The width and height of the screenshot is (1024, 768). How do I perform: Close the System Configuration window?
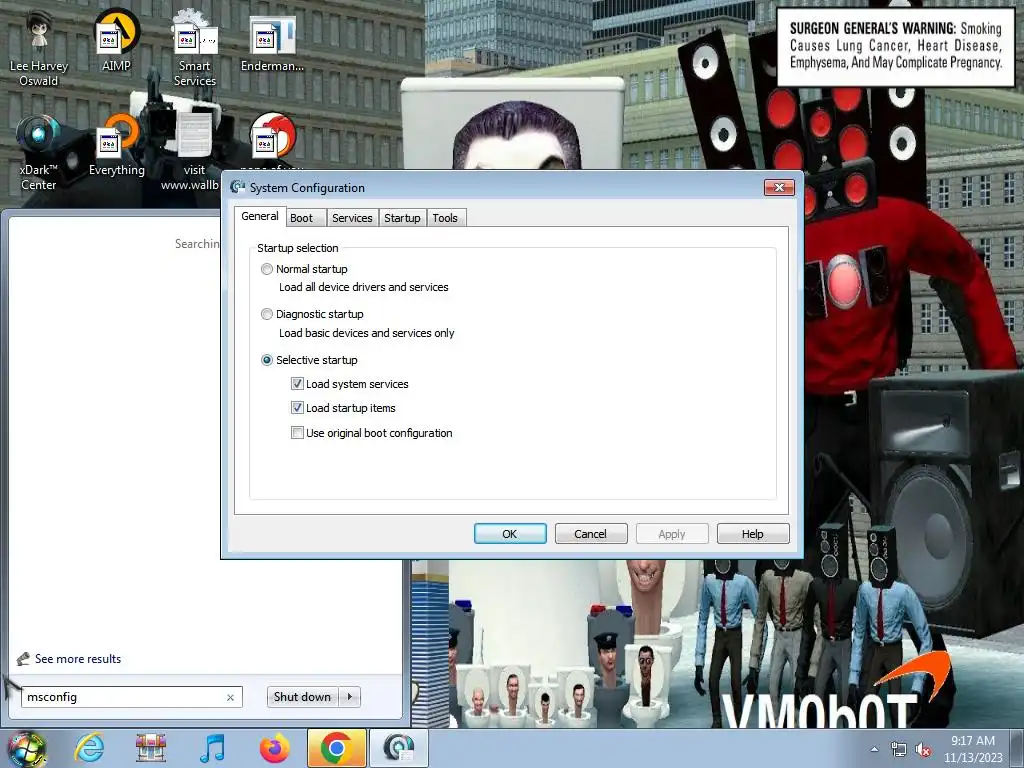point(779,187)
